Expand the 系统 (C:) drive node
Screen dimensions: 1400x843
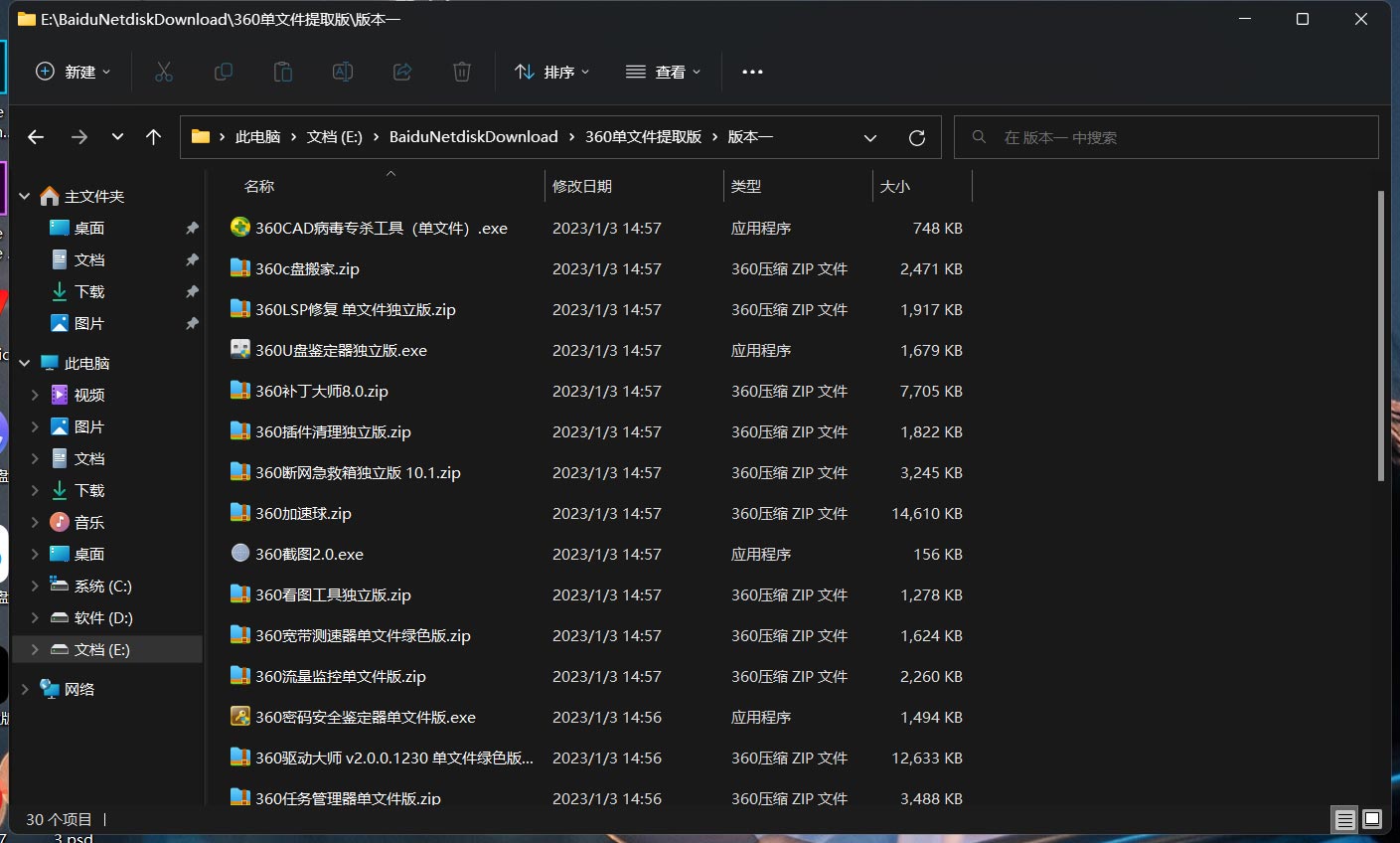(35, 587)
